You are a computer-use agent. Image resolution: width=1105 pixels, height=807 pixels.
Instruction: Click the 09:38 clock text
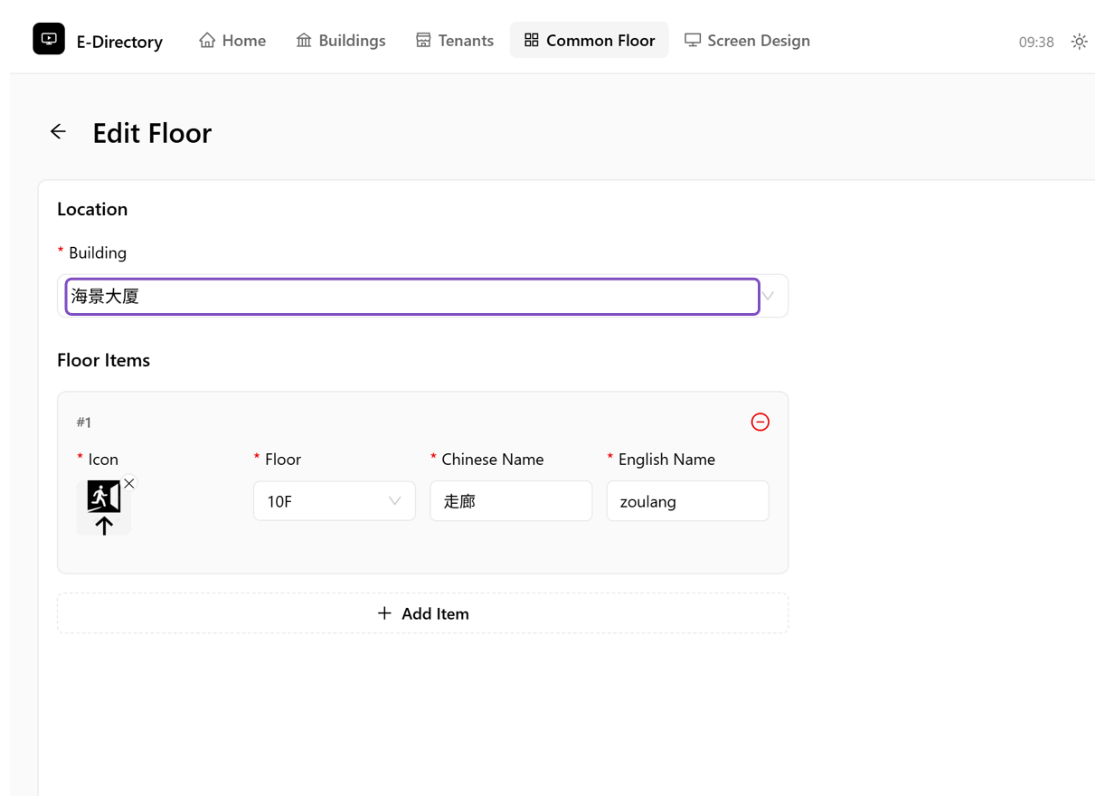click(1036, 42)
